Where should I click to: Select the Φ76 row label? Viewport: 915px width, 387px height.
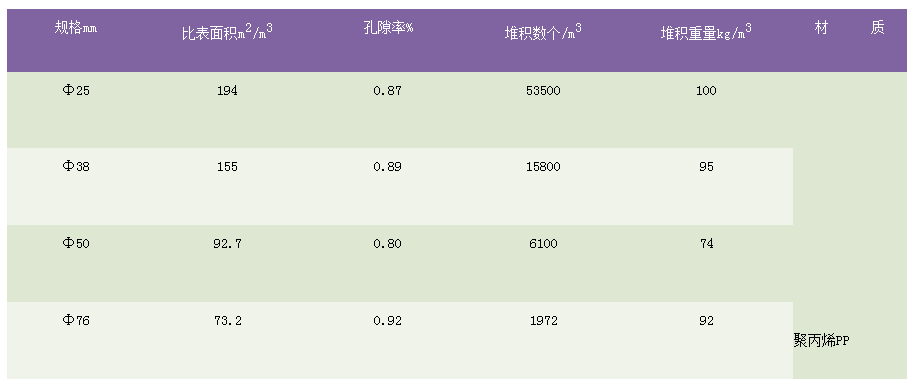coord(76,320)
